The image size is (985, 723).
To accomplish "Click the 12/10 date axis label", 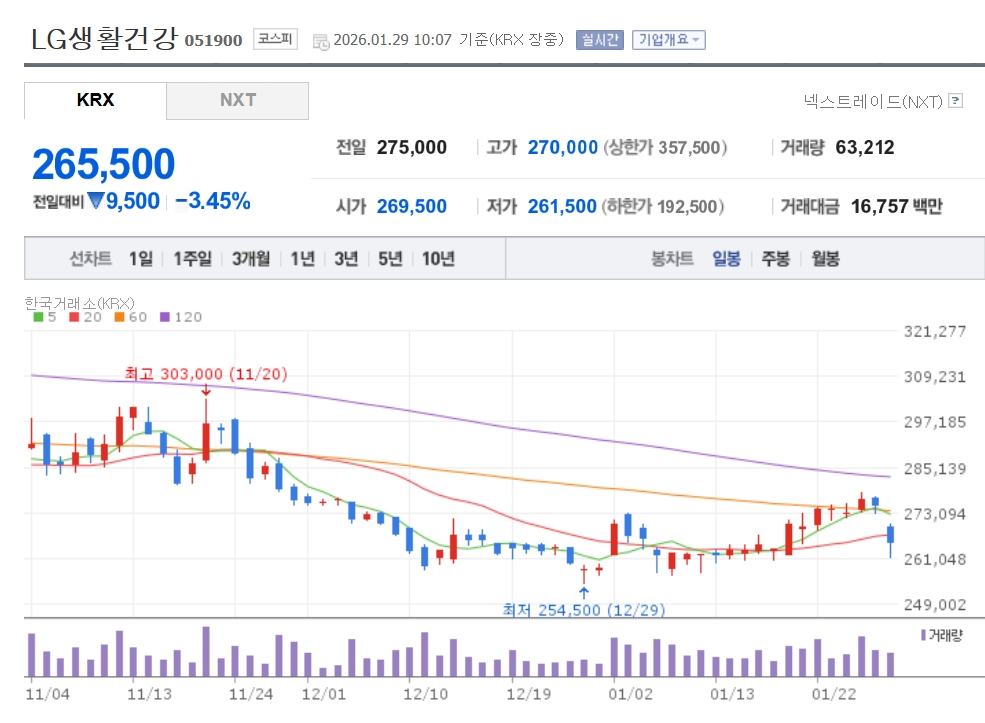I will click(425, 694).
